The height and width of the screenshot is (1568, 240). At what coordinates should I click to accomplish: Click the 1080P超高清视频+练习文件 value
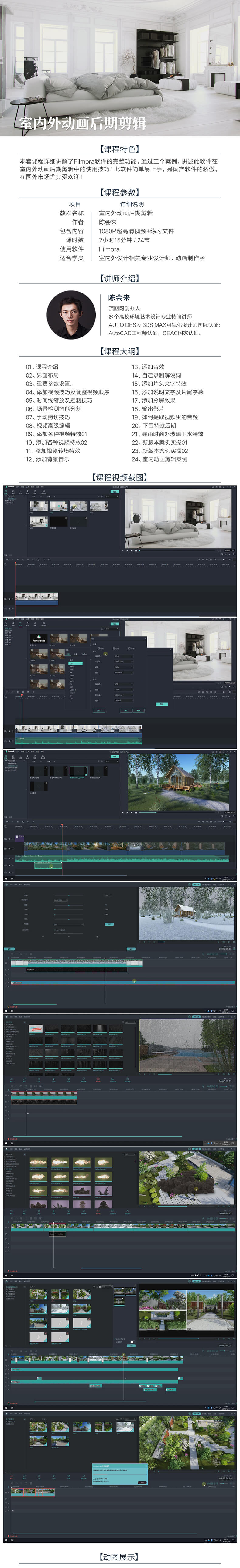(x=136, y=231)
